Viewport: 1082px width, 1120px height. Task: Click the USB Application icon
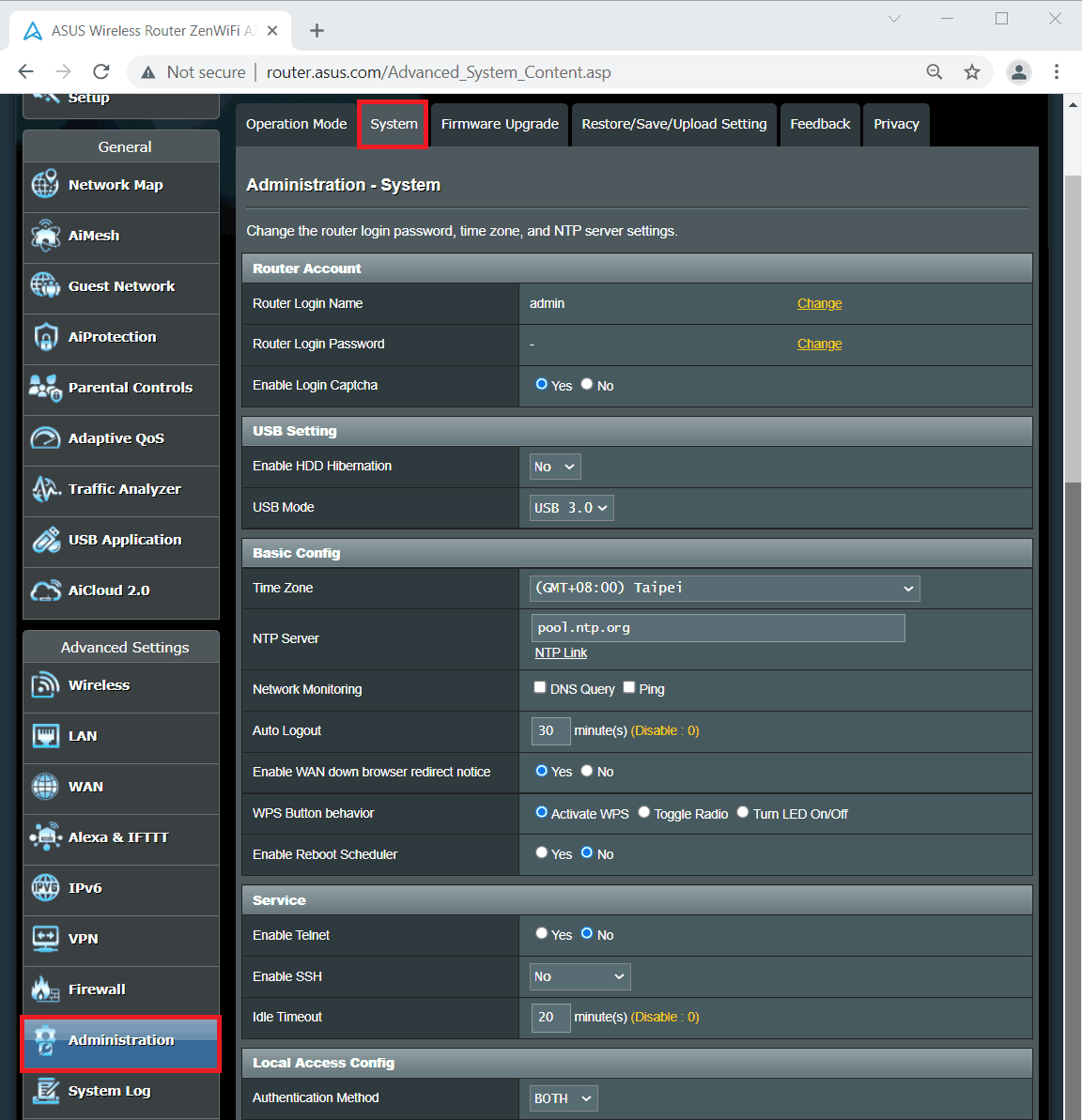[x=45, y=540]
